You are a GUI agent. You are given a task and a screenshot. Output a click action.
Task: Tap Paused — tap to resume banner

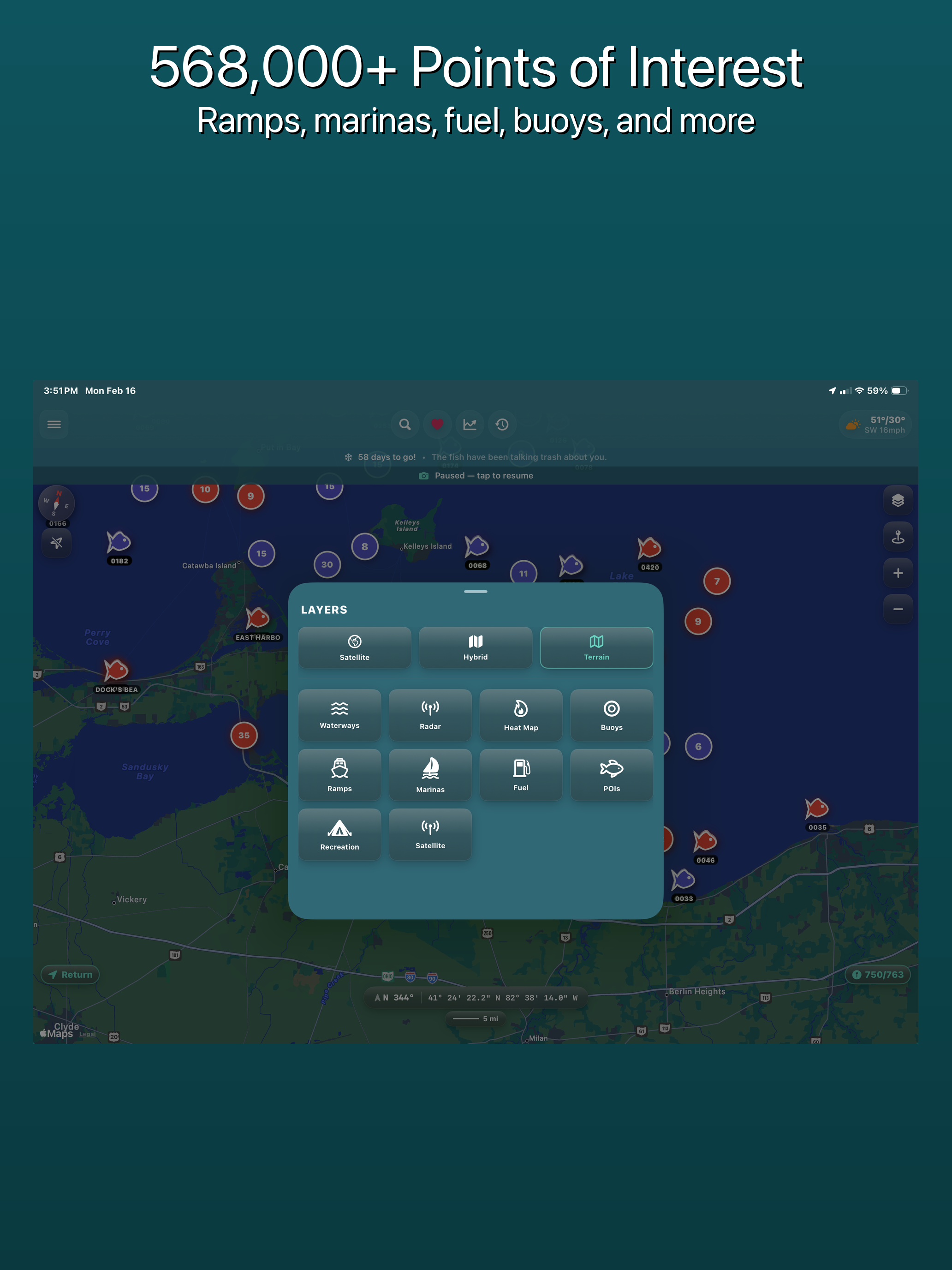pyautogui.click(x=476, y=475)
